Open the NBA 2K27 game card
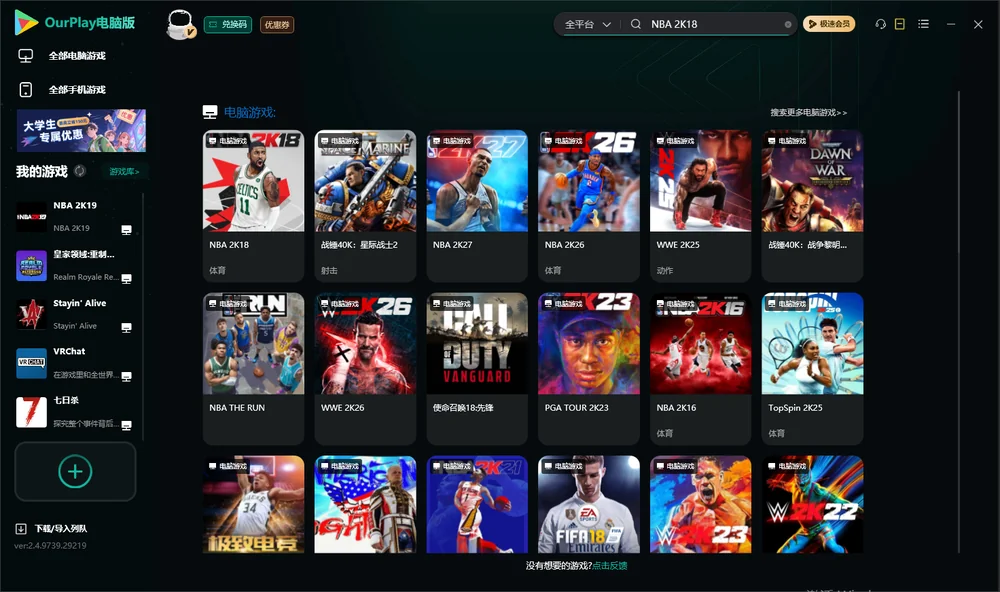 coord(477,206)
